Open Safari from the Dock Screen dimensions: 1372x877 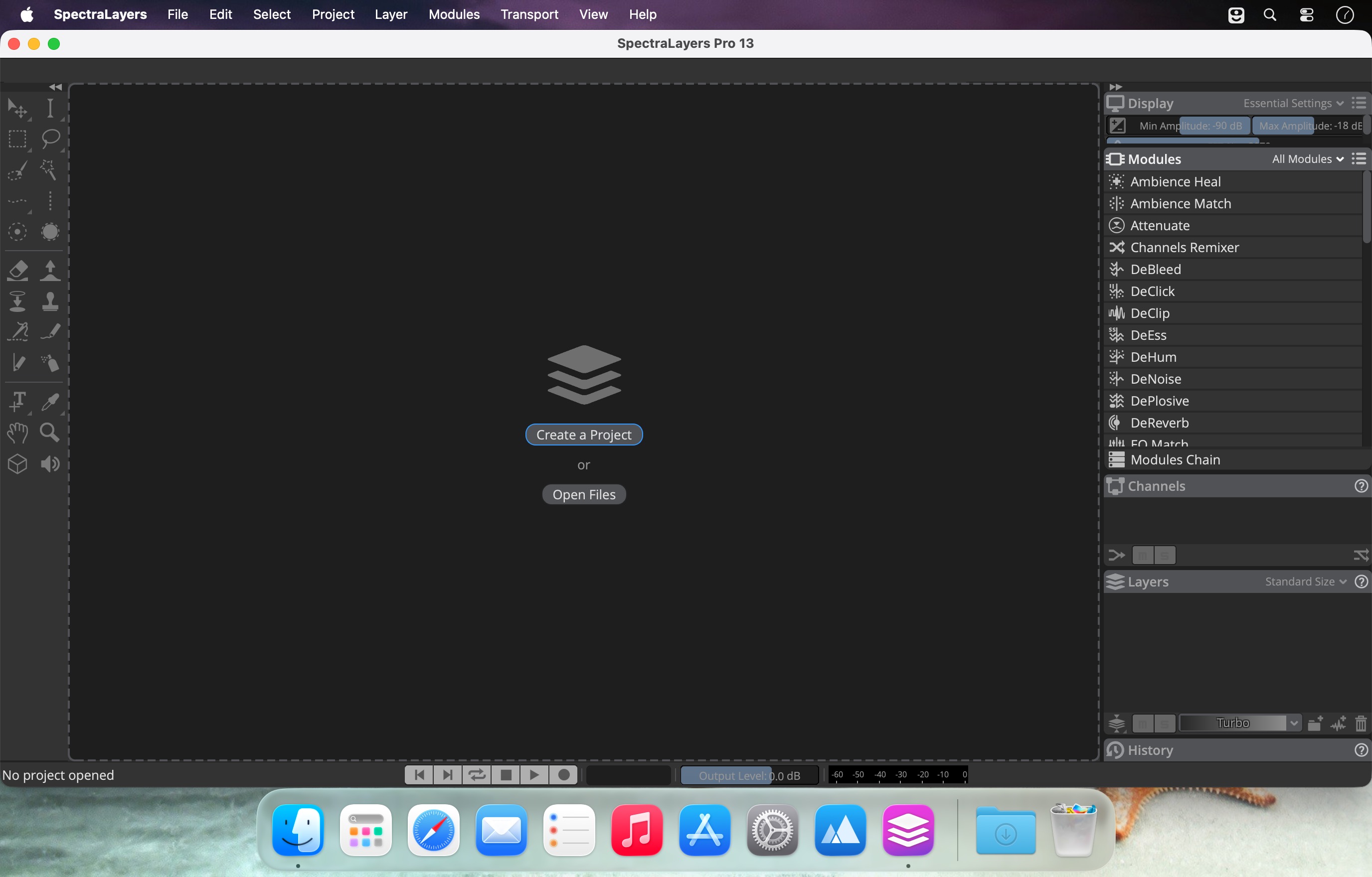[434, 830]
